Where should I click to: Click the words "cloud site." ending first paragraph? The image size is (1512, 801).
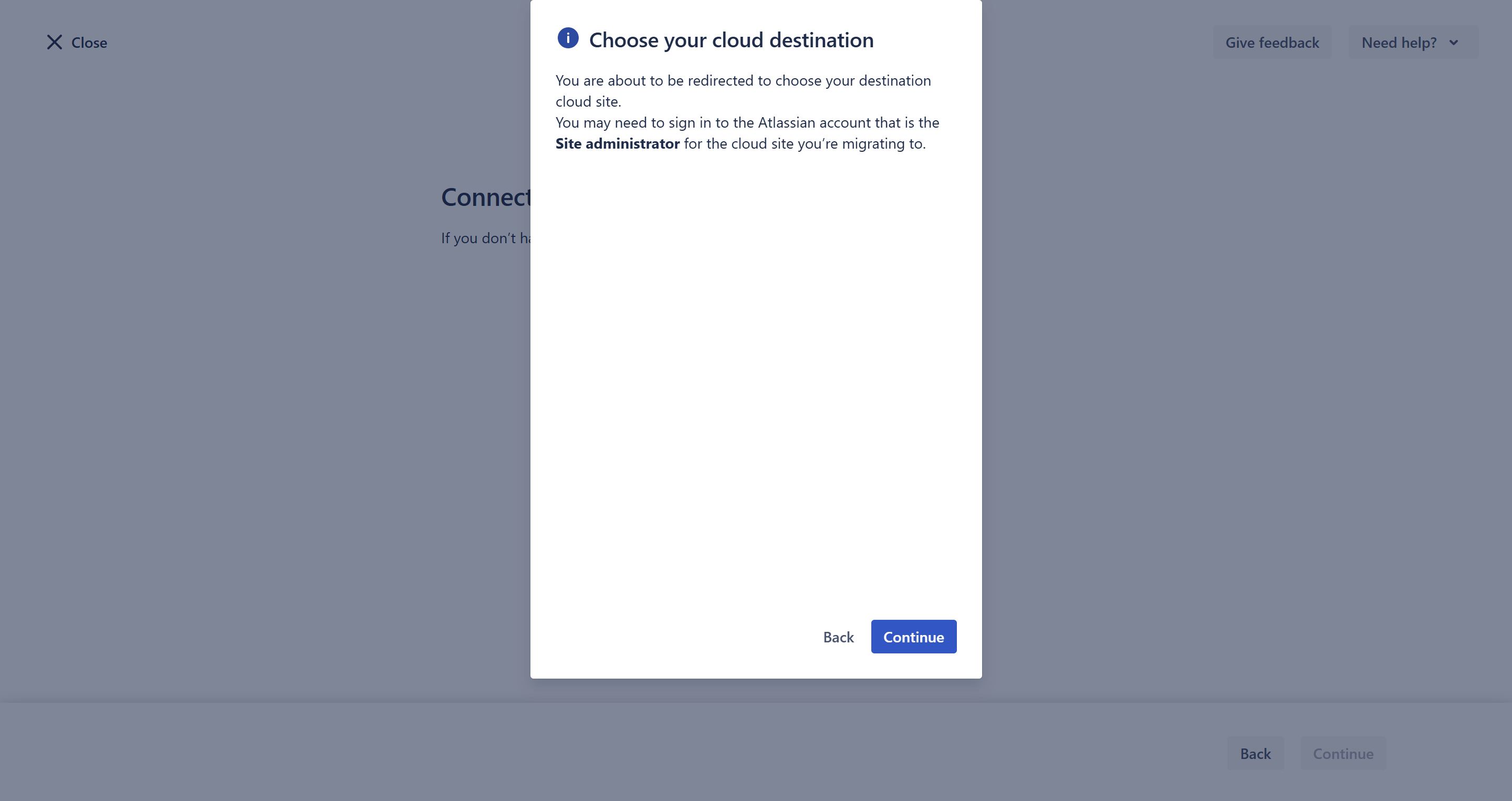[588, 101]
